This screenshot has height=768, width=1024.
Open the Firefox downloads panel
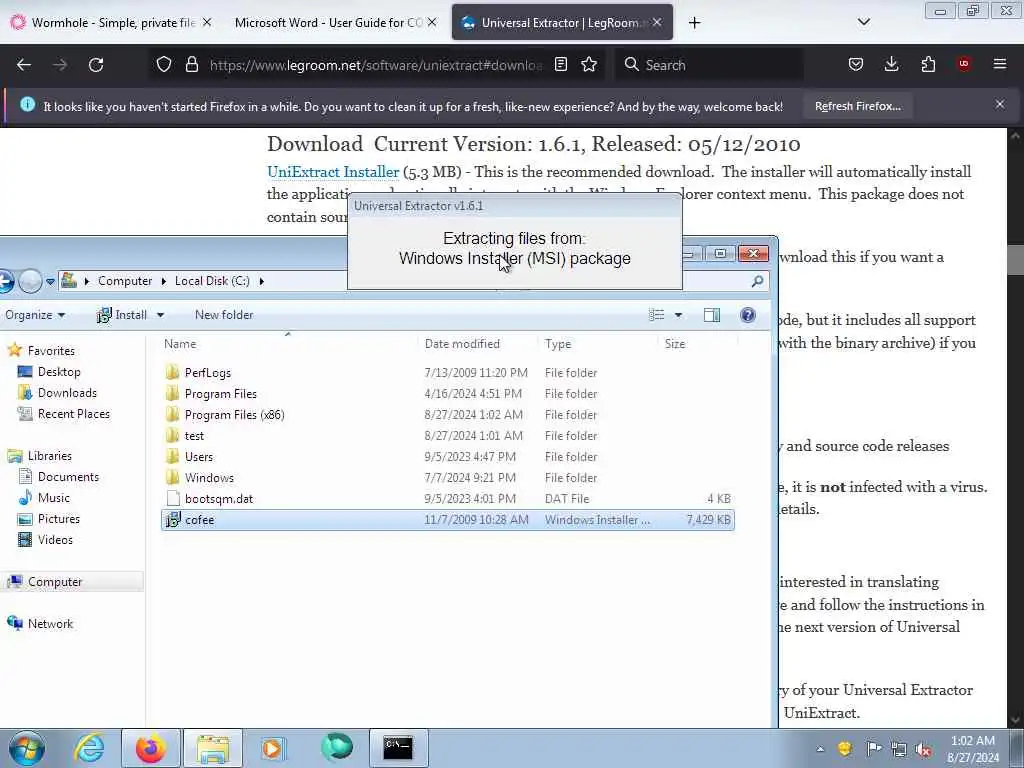coord(891,64)
